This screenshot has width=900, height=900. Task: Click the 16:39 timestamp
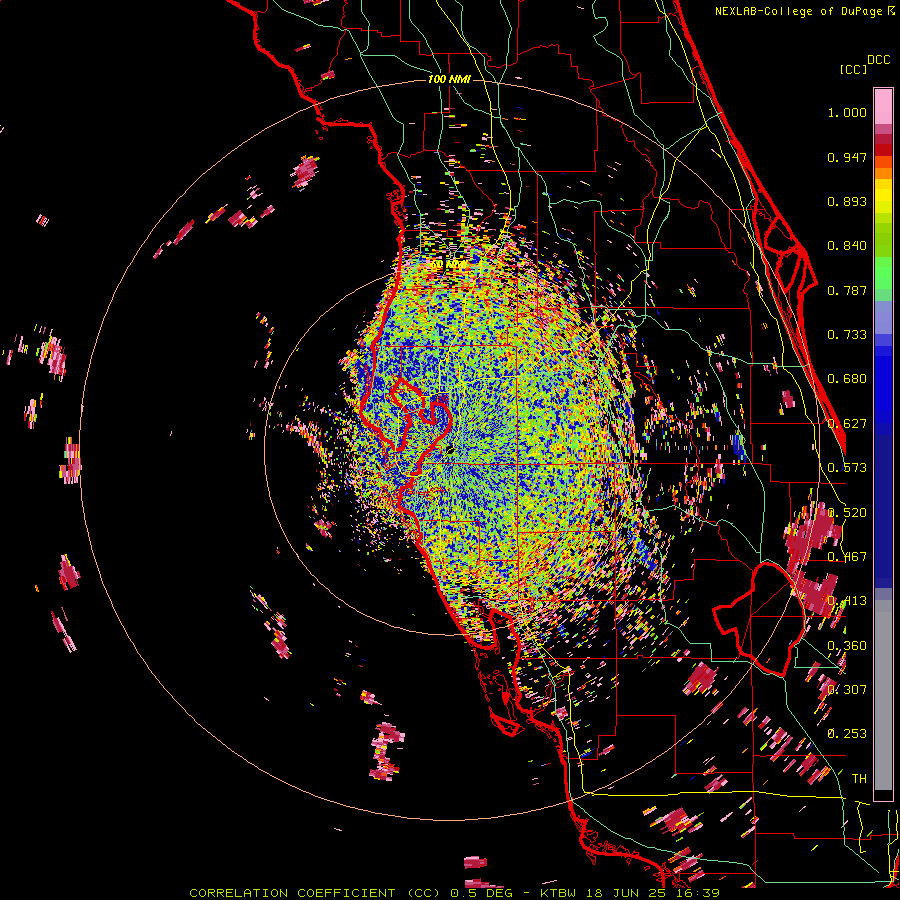tap(699, 893)
